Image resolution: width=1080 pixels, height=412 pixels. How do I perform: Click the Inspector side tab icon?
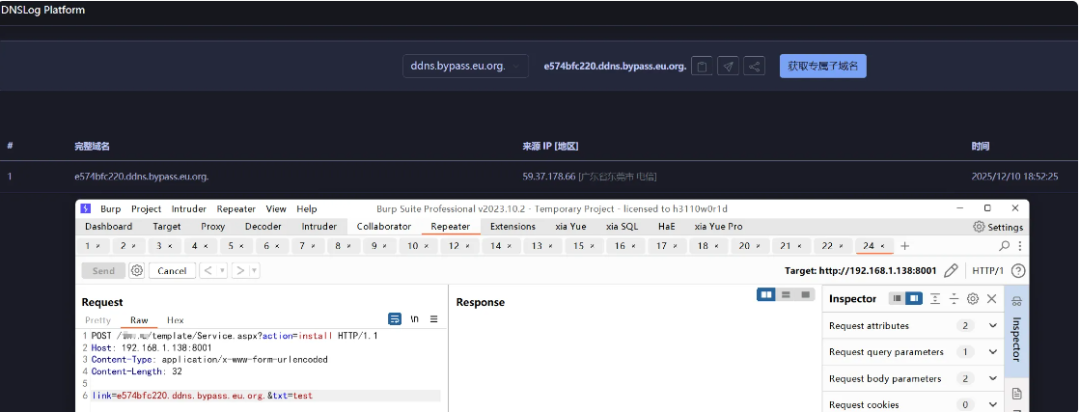click(x=1017, y=301)
